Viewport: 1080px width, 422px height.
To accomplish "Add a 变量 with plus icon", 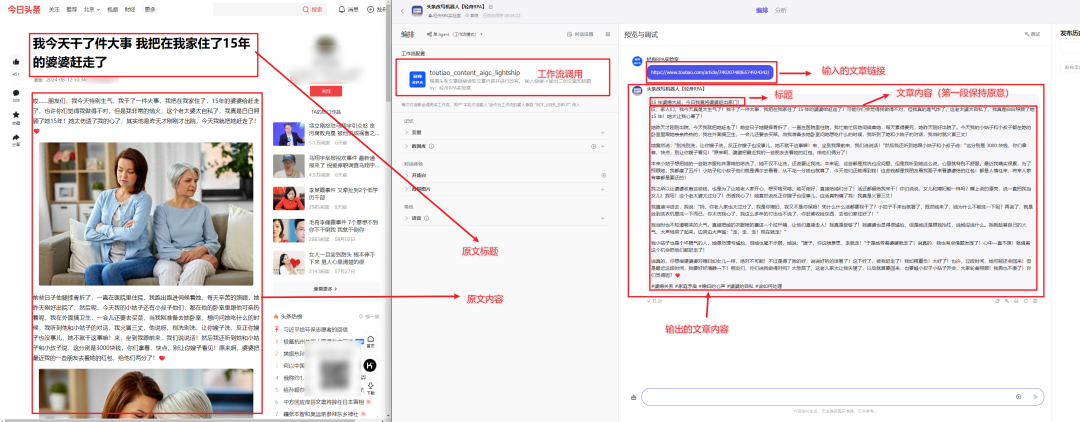I will (x=603, y=132).
